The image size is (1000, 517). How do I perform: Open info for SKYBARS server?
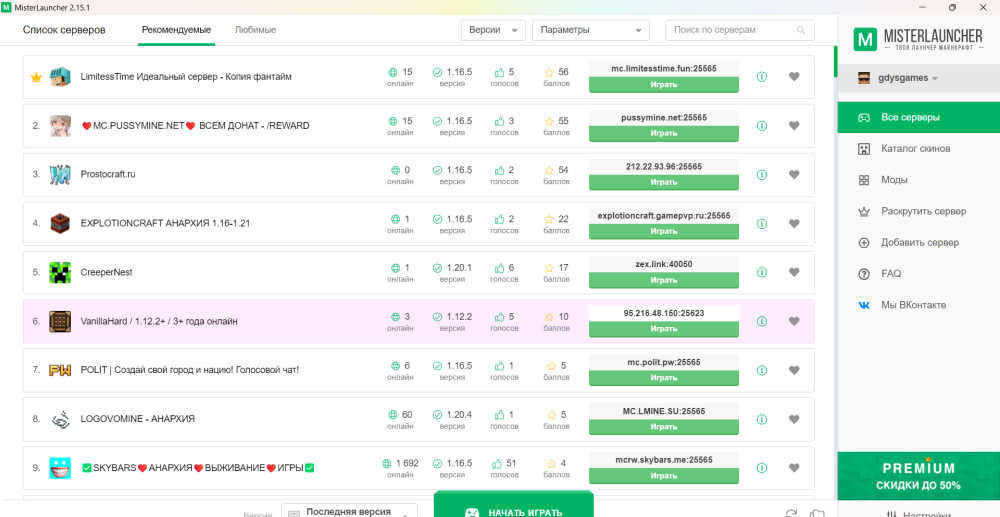(x=761, y=468)
